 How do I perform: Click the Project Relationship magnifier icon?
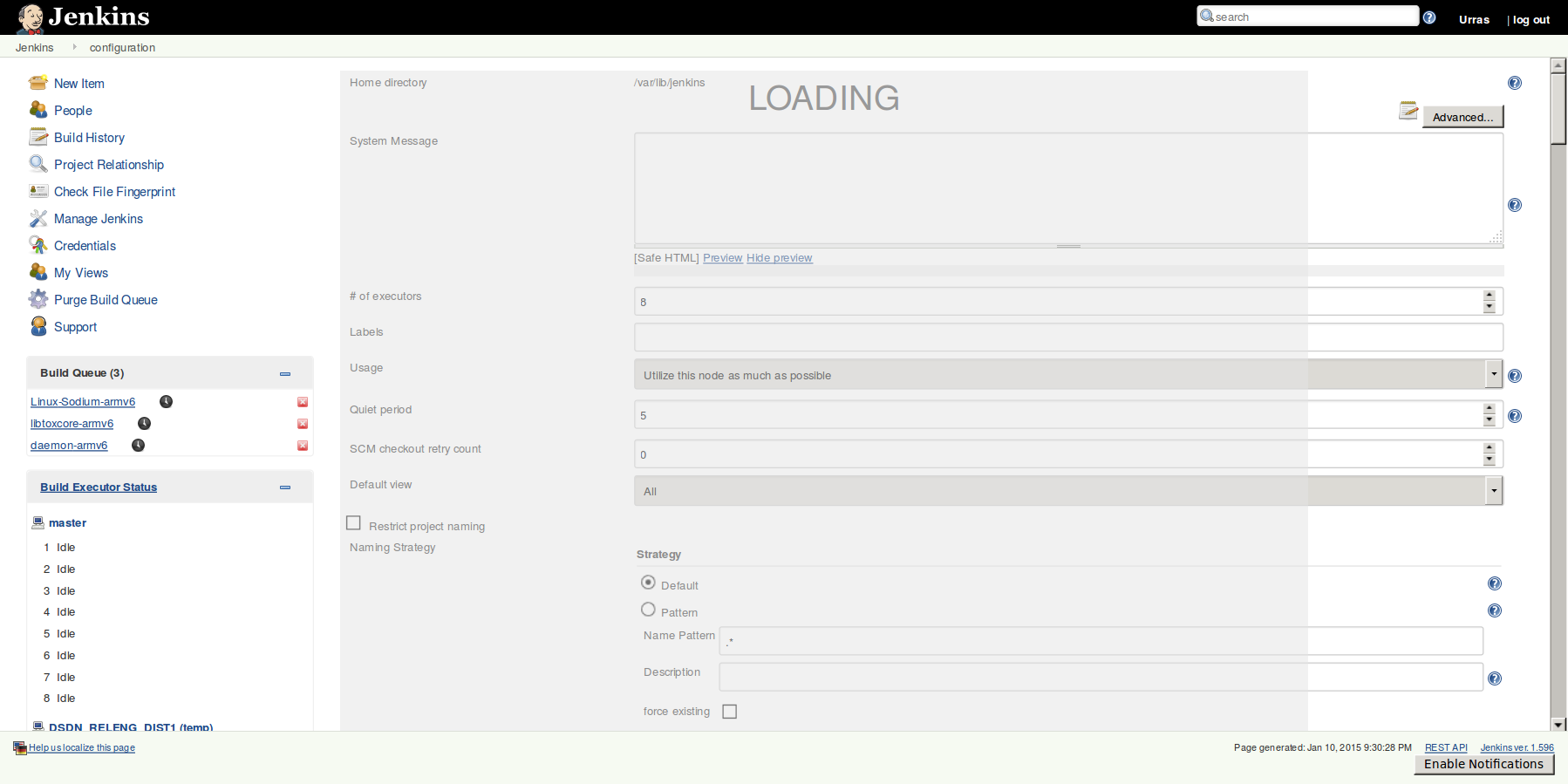[x=37, y=164]
